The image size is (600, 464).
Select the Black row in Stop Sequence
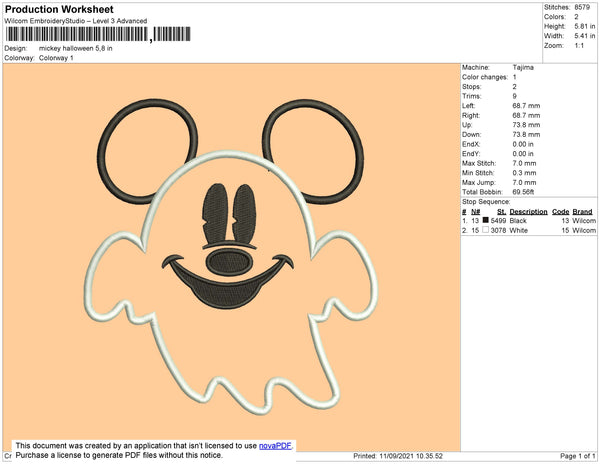pos(529,221)
